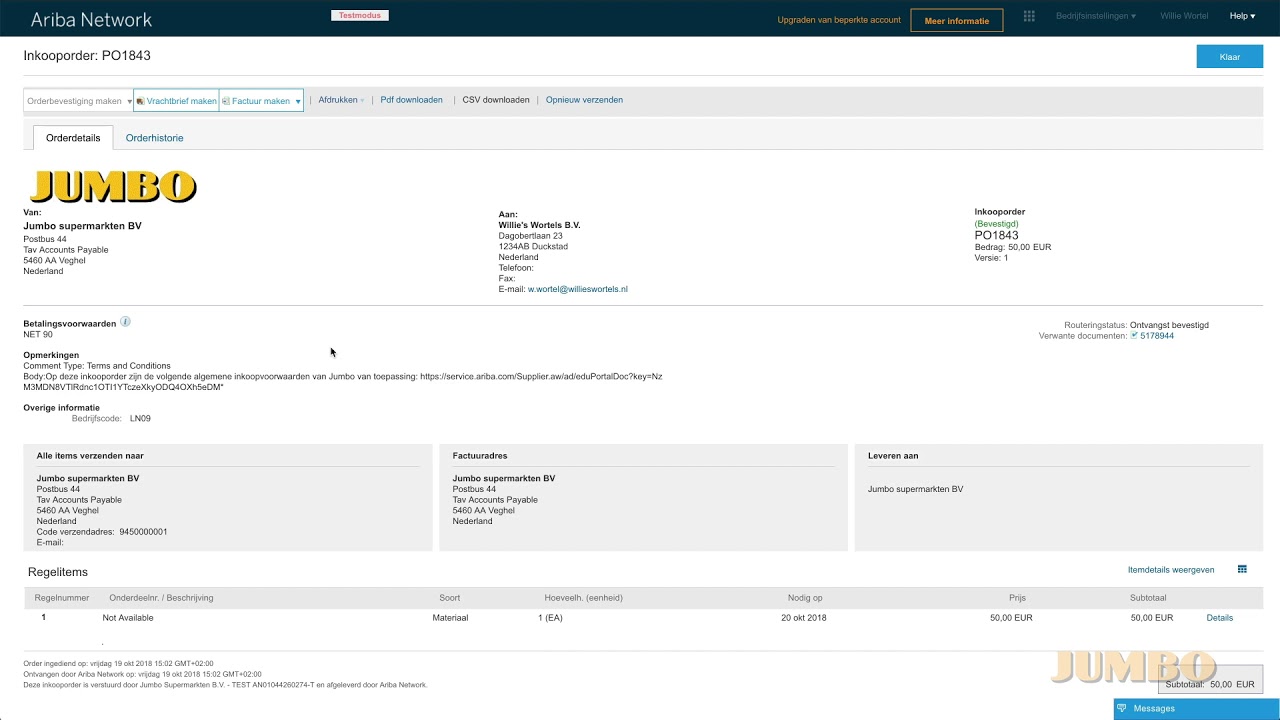
Task: Click the table layout grid icon near Itemdetails
Action: 1242,569
